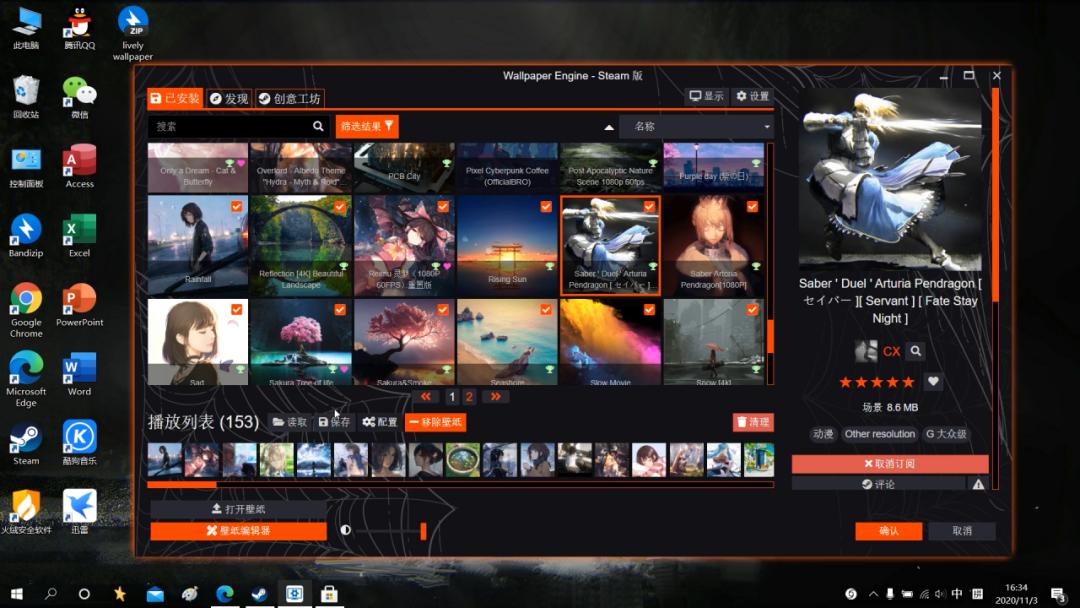Click the magnifier search icon
The width and height of the screenshot is (1080, 608).
pyautogui.click(x=318, y=126)
